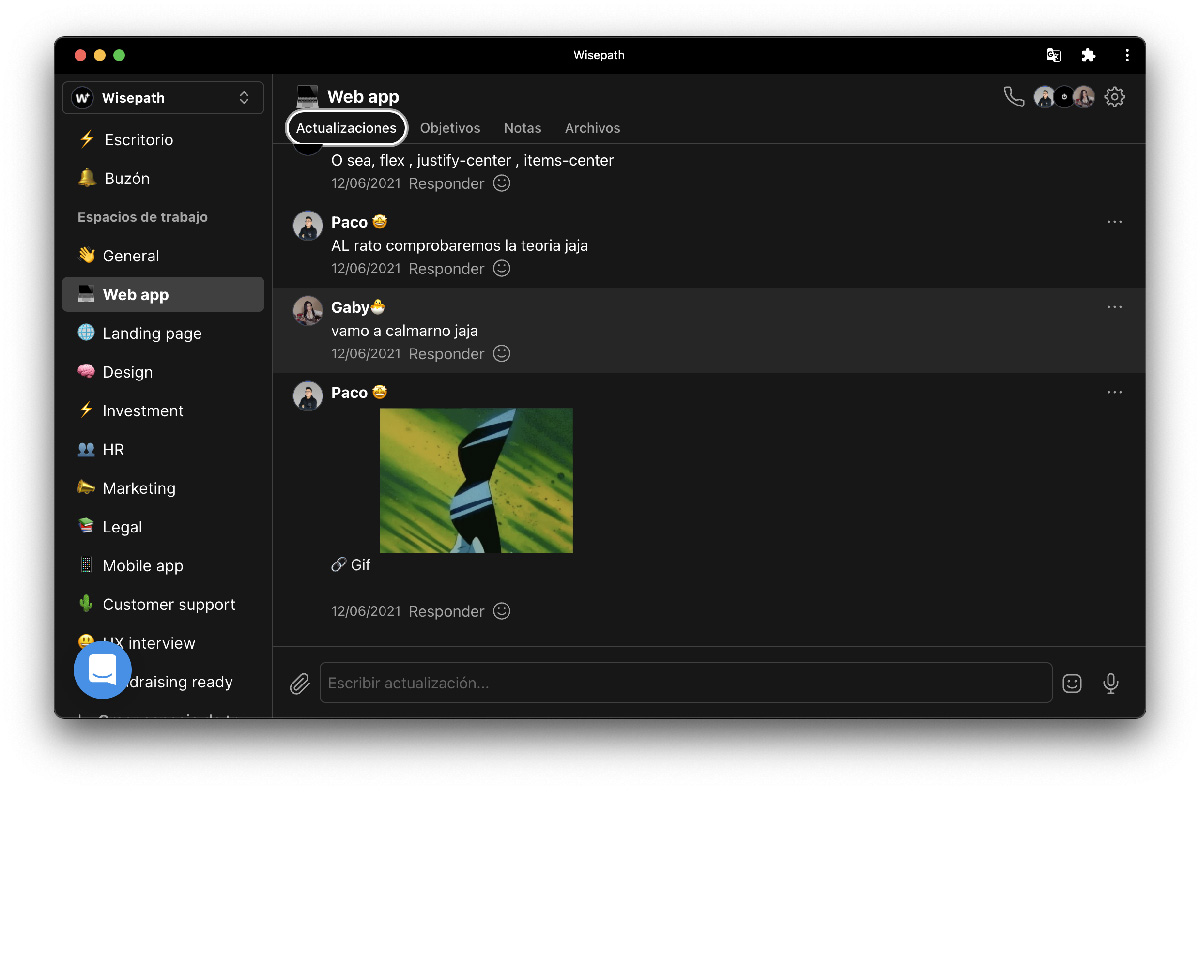Screen dimensions: 1200x960
Task: Select the Marketing workspace
Action: click(x=163, y=488)
